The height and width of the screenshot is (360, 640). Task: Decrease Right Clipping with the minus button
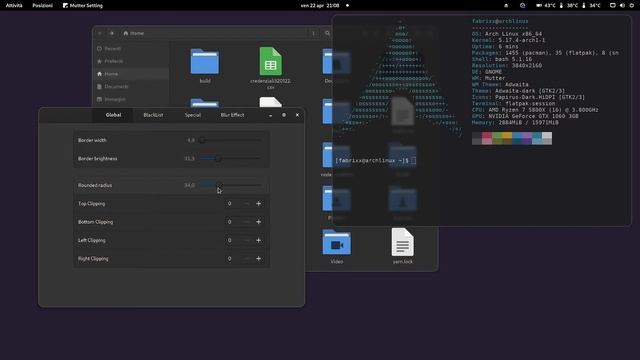click(x=246, y=258)
